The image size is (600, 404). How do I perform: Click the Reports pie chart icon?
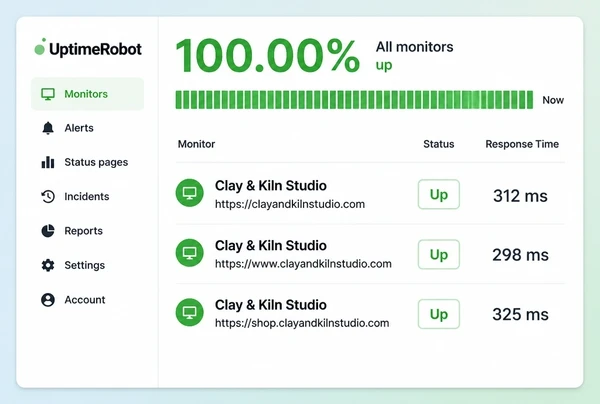48,231
